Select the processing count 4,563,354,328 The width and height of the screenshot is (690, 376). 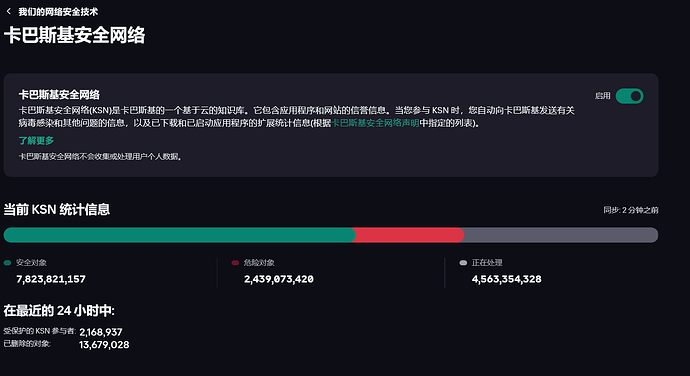(506, 279)
